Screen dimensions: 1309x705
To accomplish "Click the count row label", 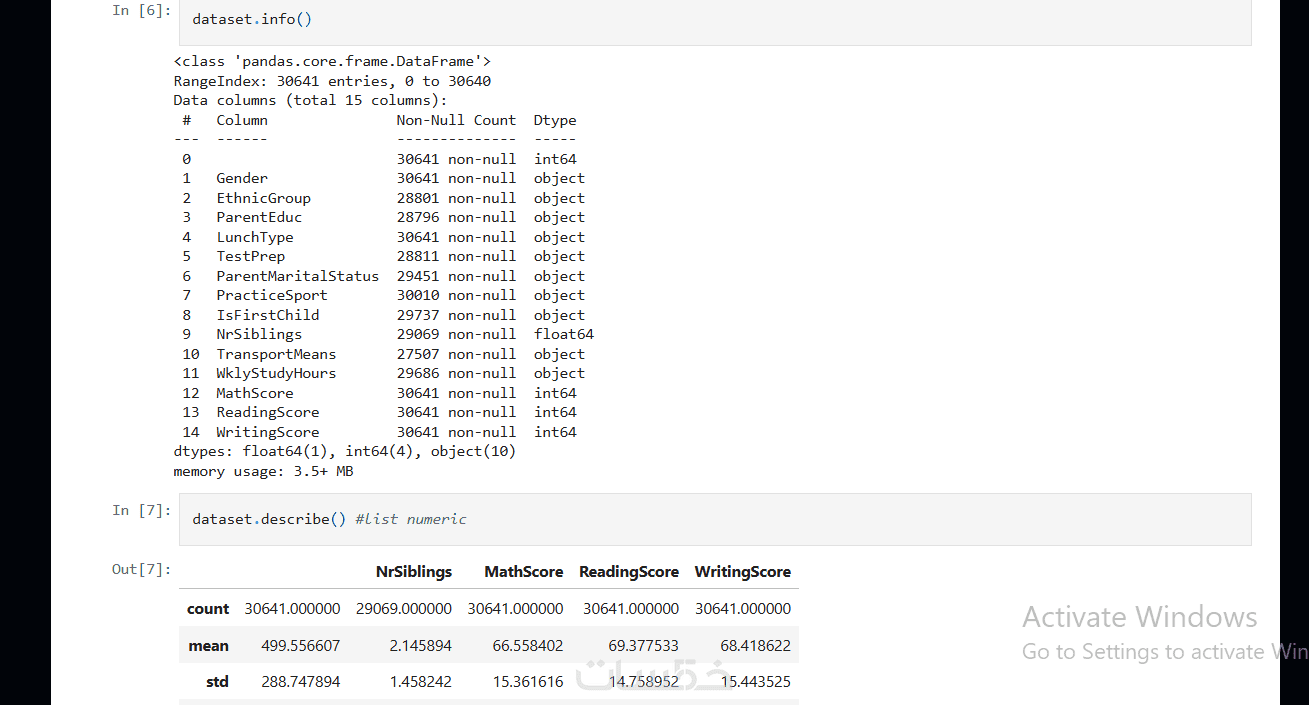I will pyautogui.click(x=208, y=608).
